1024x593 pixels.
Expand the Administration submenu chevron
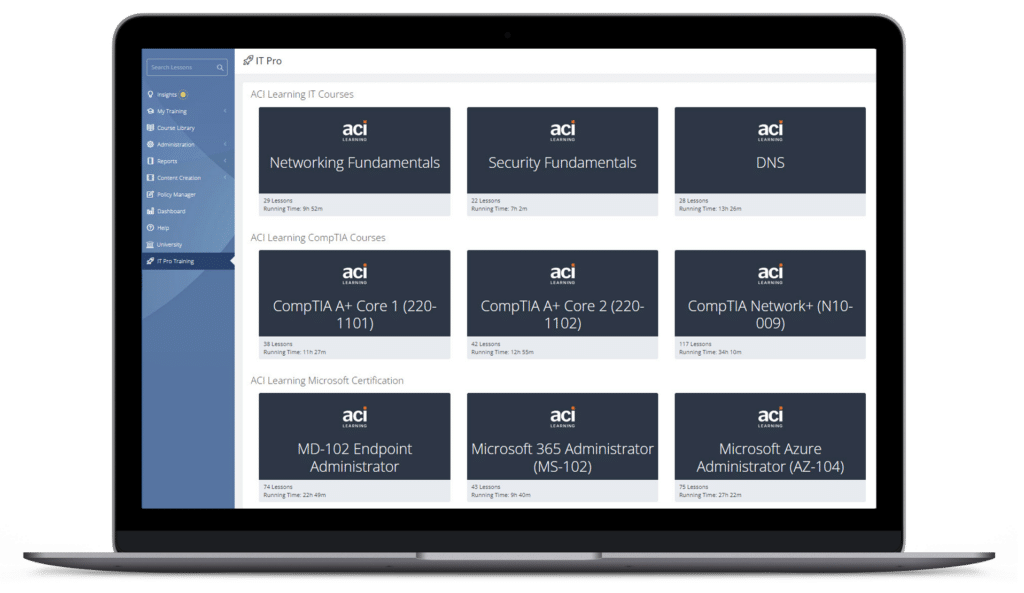click(225, 144)
